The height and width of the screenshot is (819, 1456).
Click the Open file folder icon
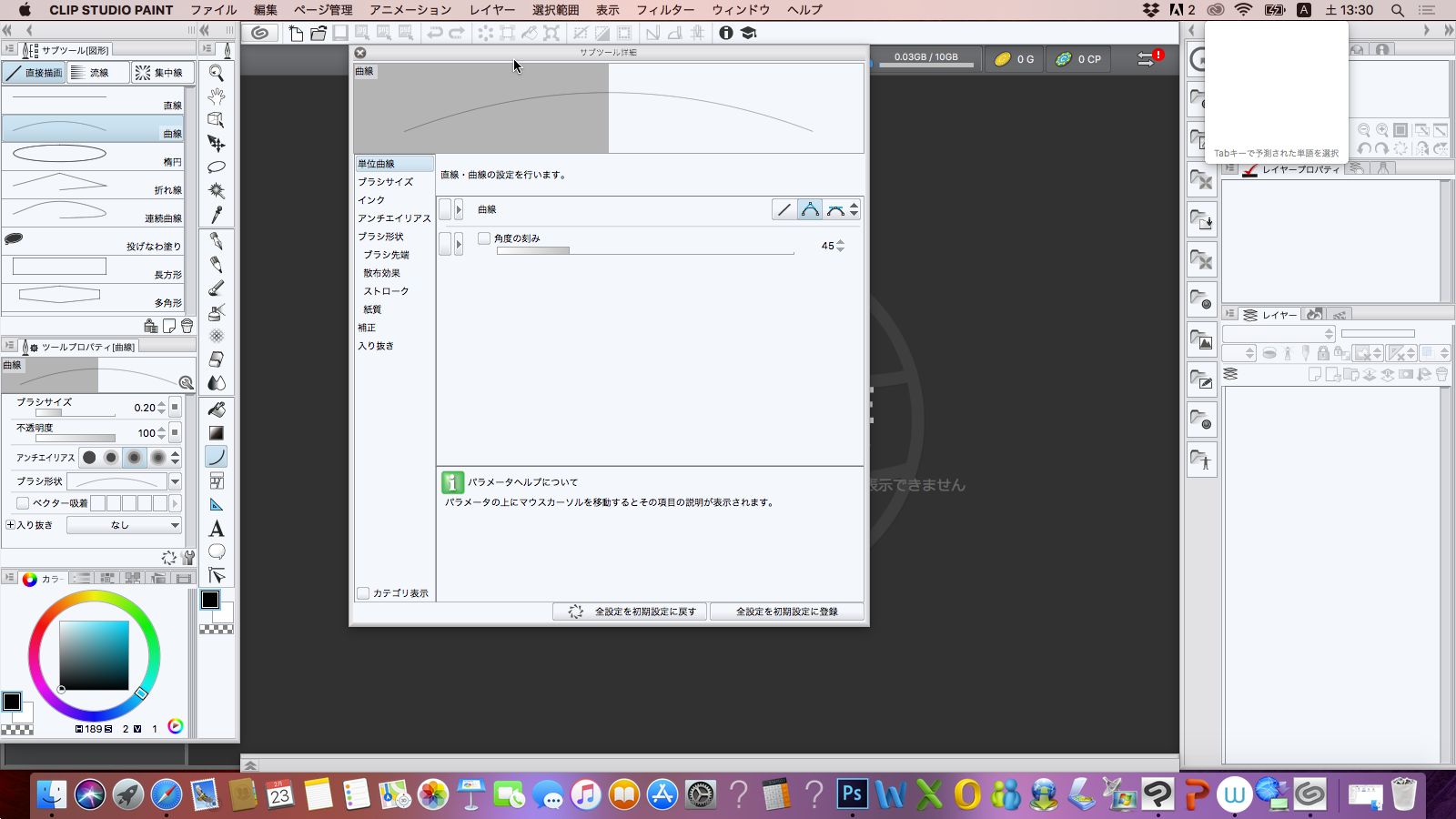[x=318, y=33]
